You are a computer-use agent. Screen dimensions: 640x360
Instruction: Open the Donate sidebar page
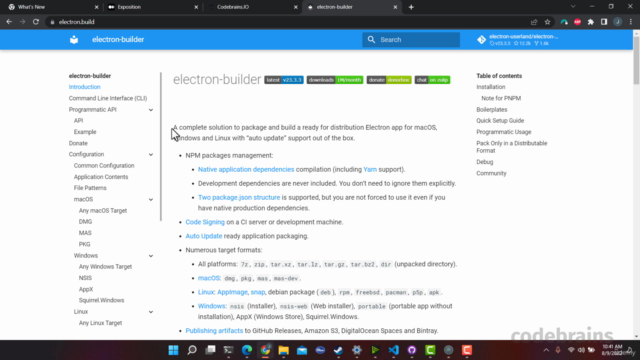pos(78,143)
